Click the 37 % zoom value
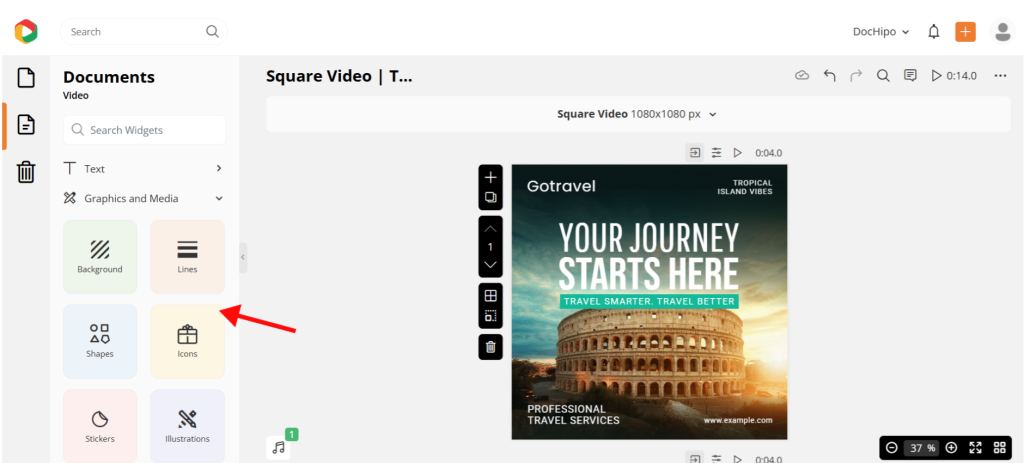The width and height of the screenshot is (1024, 463). pyautogui.click(x=921, y=447)
